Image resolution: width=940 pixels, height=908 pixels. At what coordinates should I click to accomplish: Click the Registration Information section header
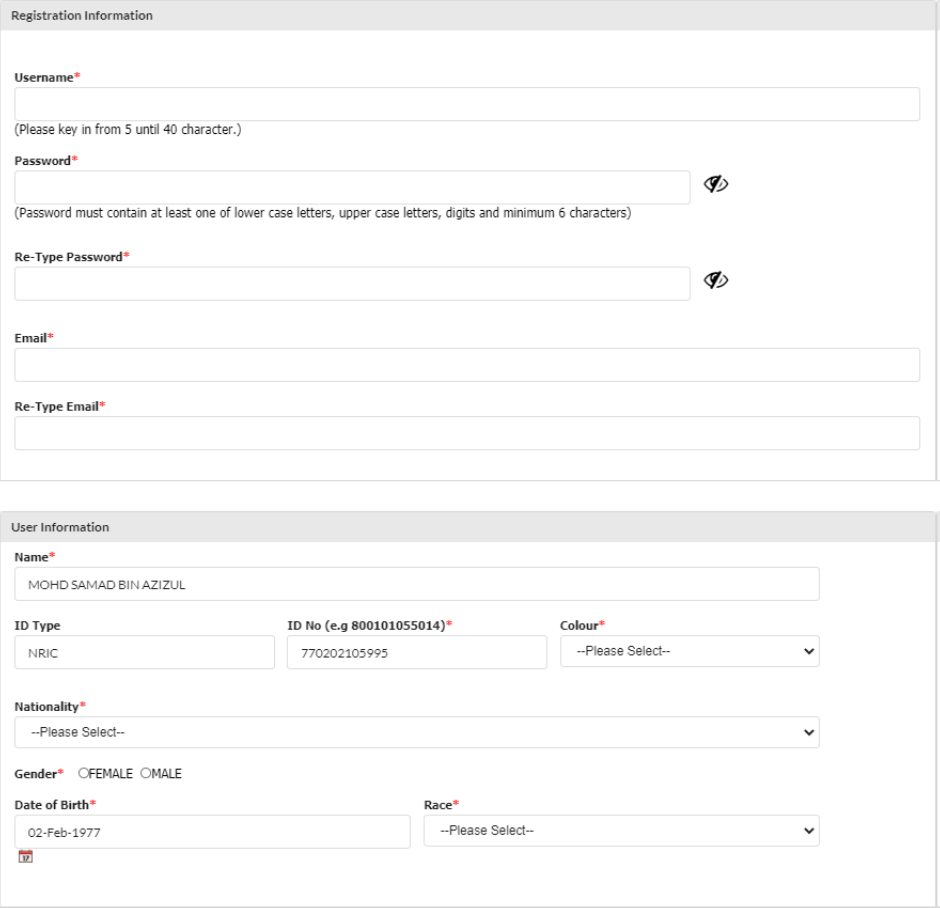pyautogui.click(x=82, y=16)
